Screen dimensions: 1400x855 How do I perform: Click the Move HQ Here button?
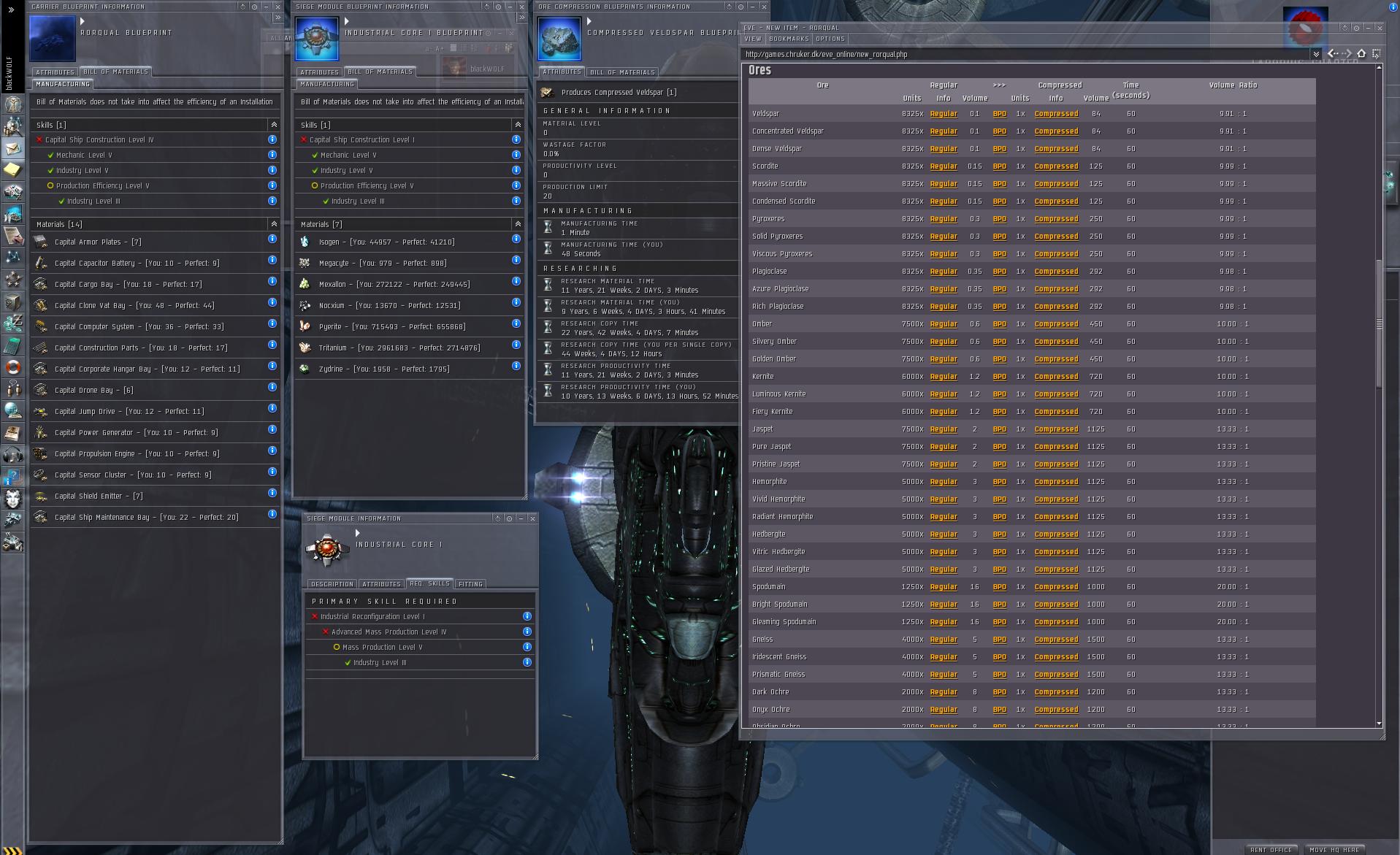click(1335, 850)
